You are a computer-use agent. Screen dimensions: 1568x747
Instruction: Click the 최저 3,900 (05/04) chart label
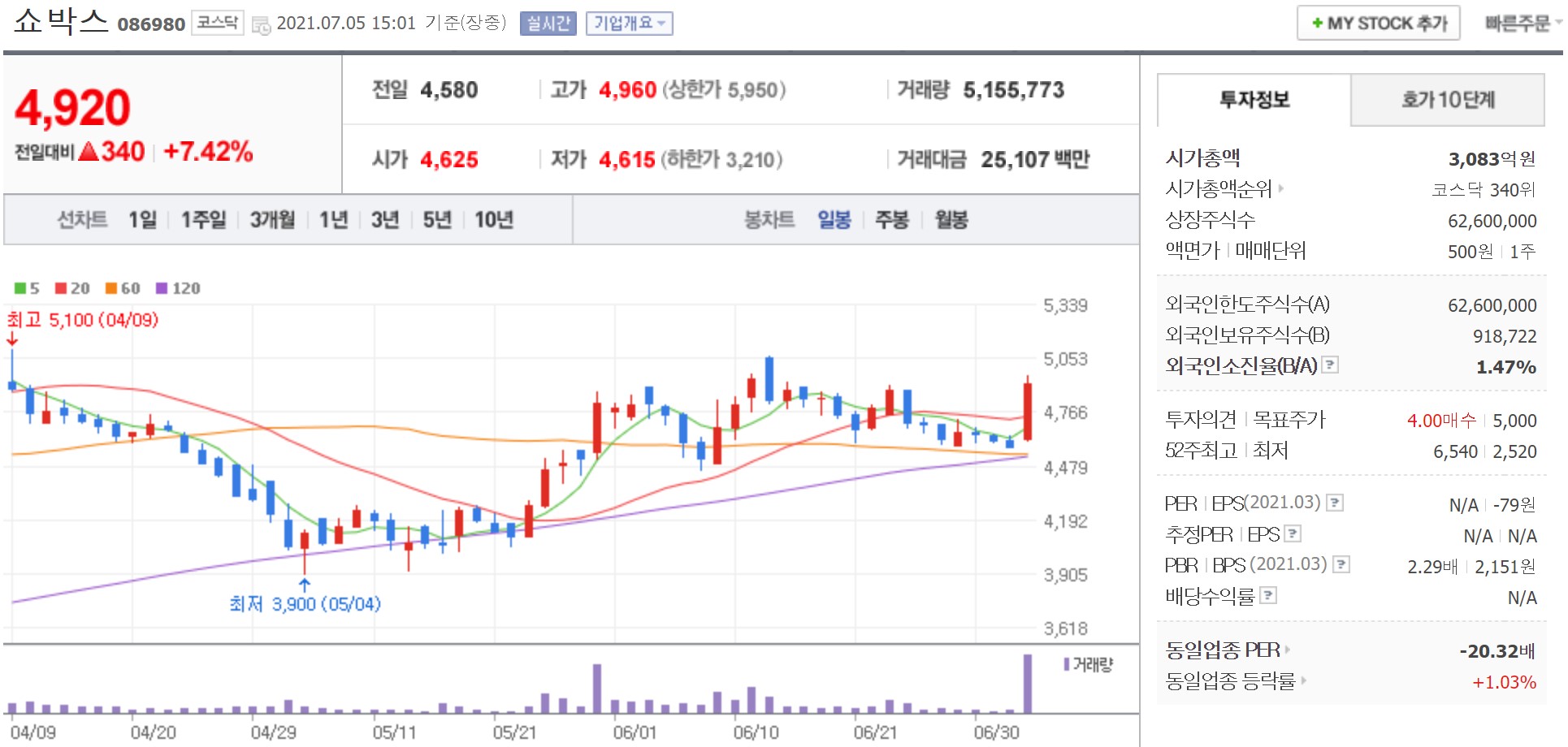click(305, 603)
